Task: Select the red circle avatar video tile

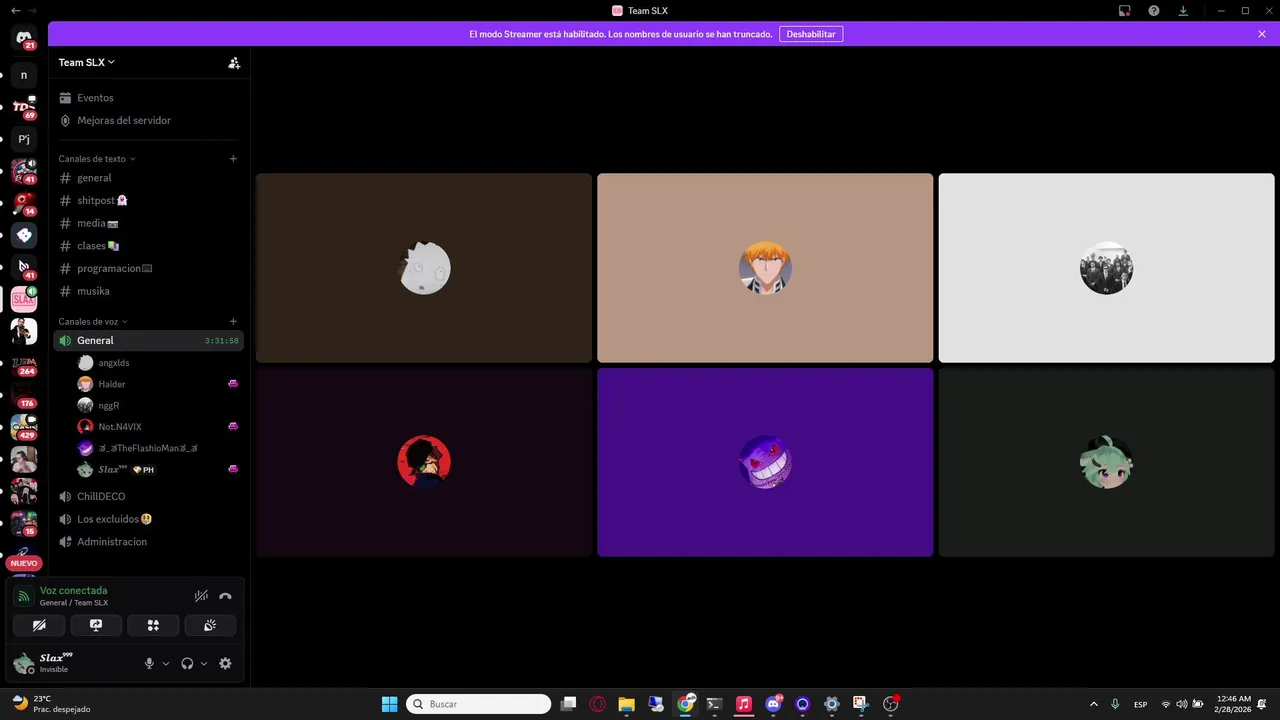Action: click(424, 462)
